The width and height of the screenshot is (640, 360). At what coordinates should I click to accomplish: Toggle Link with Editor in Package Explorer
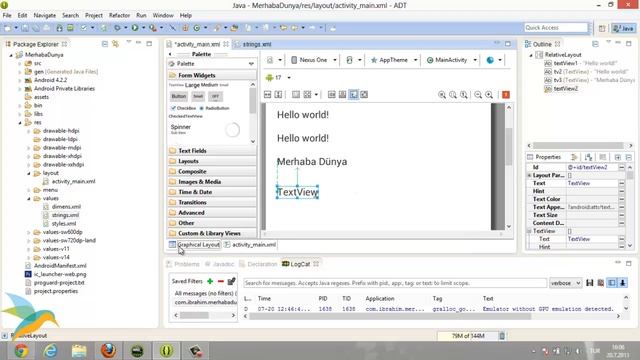tap(116, 44)
